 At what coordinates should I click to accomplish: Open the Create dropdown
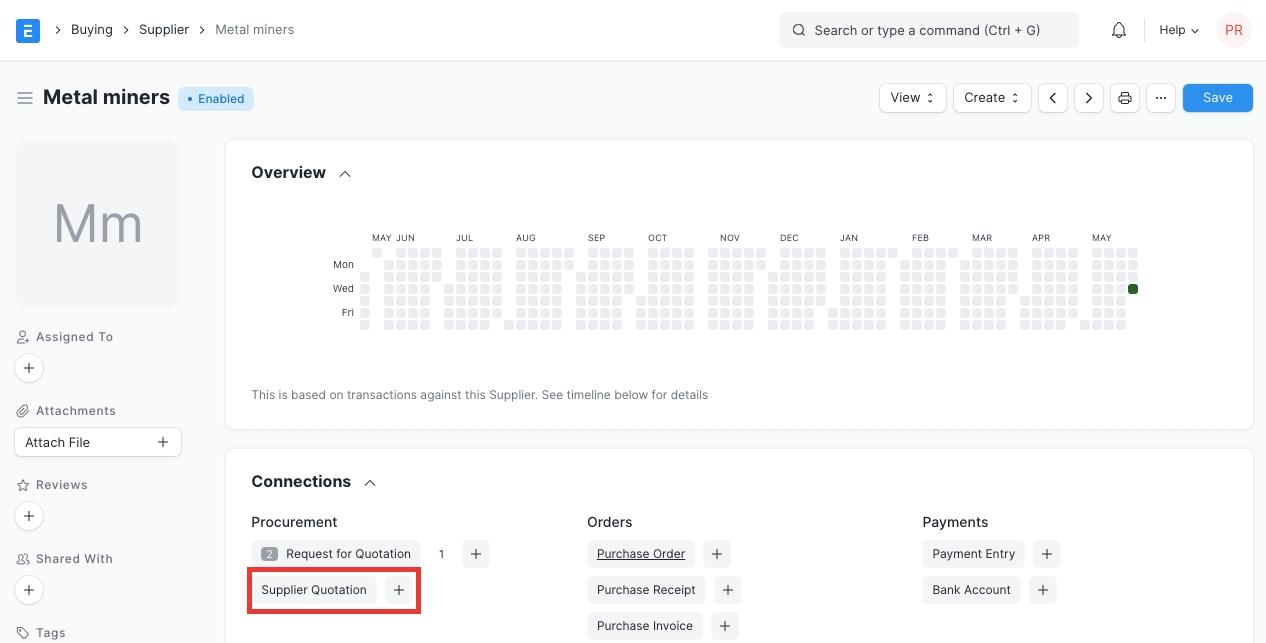pos(991,98)
